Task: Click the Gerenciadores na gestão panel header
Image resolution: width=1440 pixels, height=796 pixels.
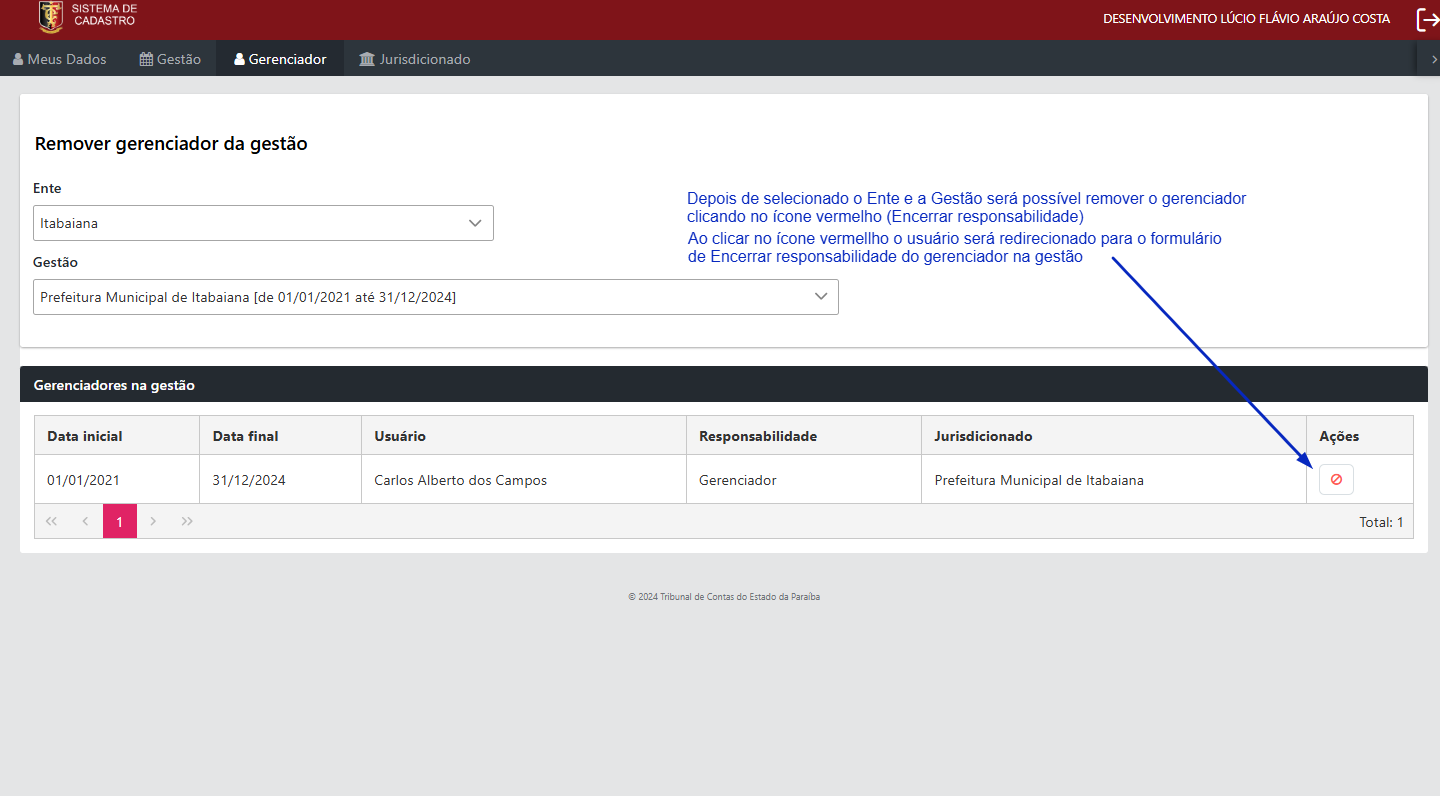Action: click(x=724, y=384)
